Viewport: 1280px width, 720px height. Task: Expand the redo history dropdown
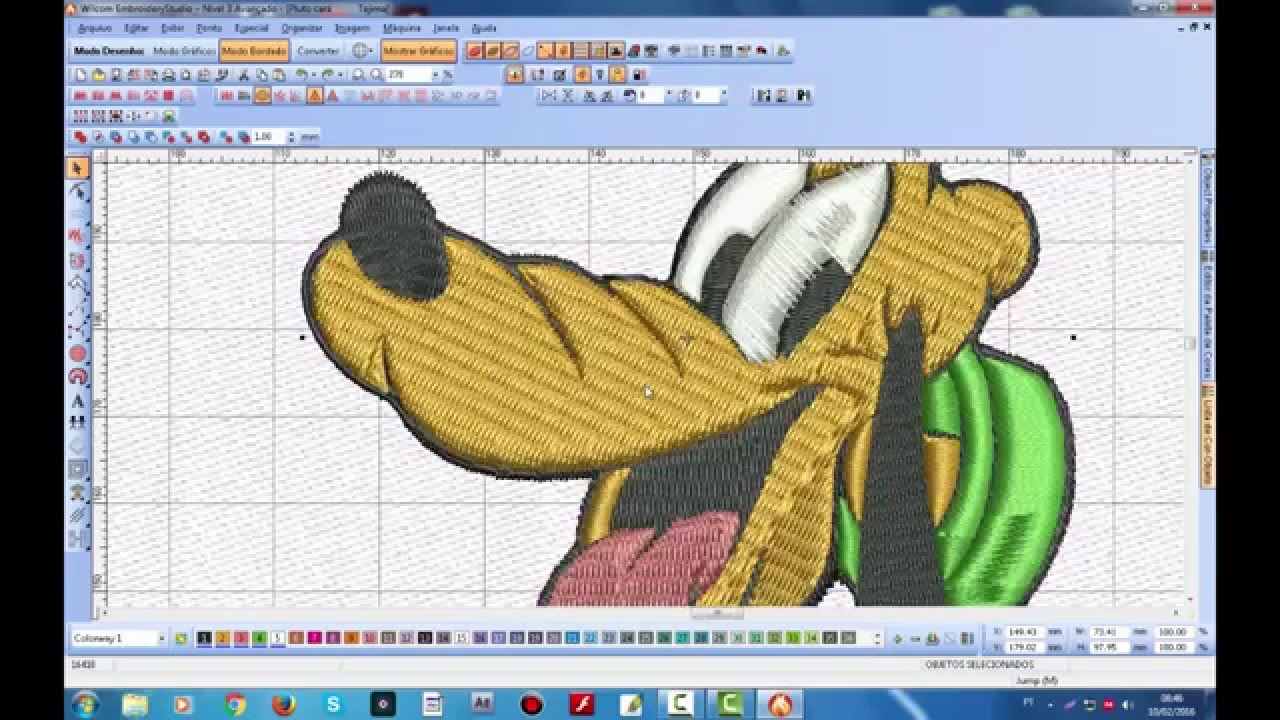click(x=340, y=75)
